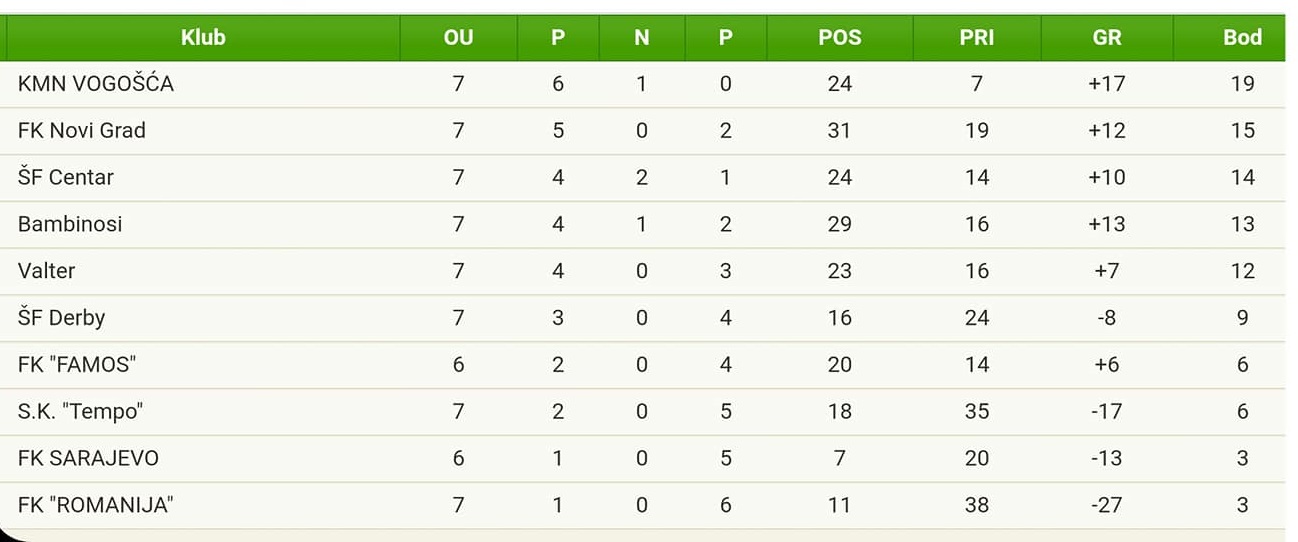Viewport: 1298px width, 542px height.
Task: Select the KMN VOGOŠĆA club name
Action: tap(96, 84)
